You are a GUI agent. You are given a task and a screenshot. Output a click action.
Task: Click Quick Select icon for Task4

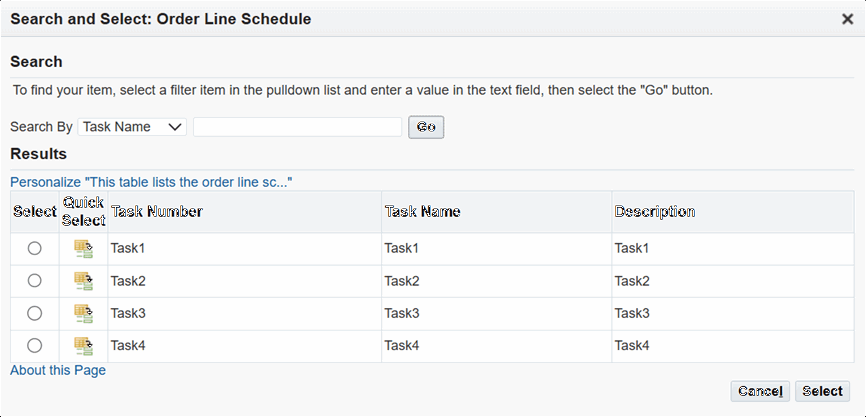(83, 345)
